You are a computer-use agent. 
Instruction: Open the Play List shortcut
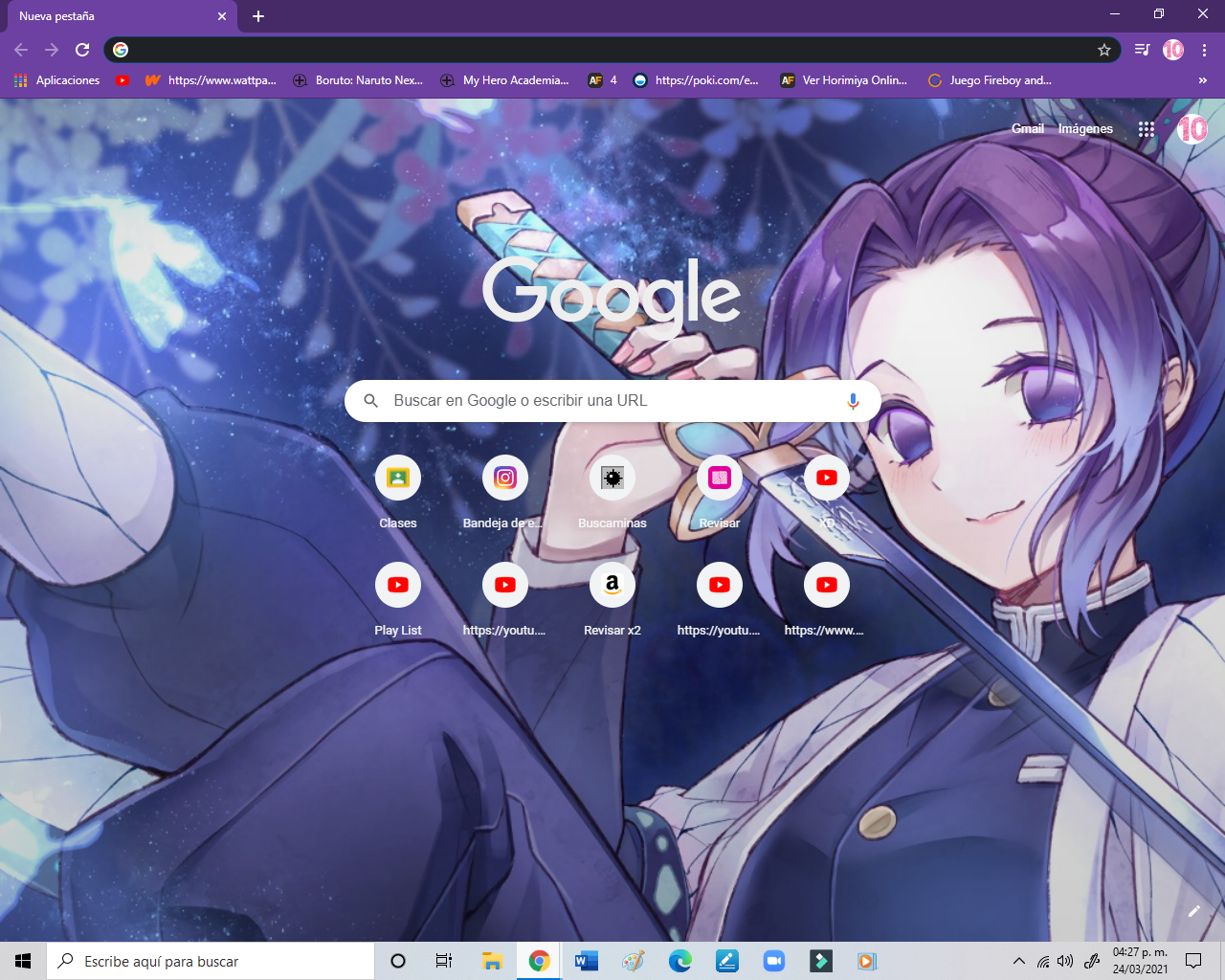pyautogui.click(x=398, y=601)
